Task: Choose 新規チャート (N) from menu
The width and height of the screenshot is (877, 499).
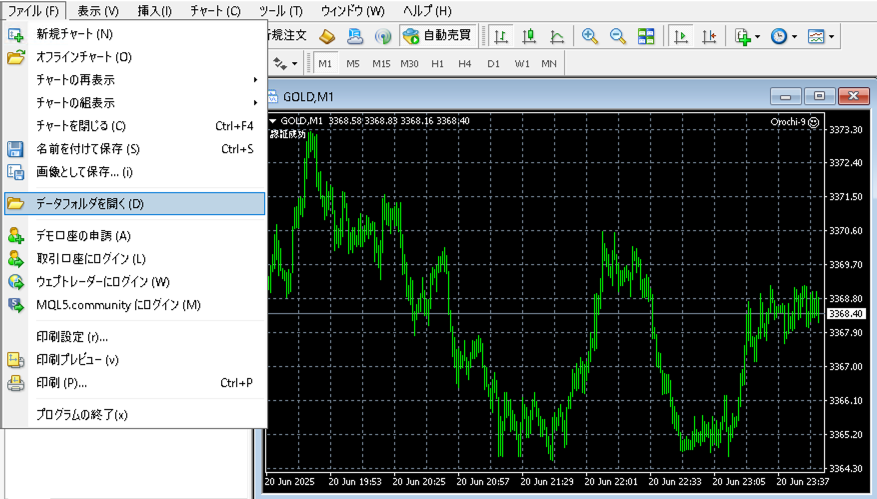Action: point(134,34)
